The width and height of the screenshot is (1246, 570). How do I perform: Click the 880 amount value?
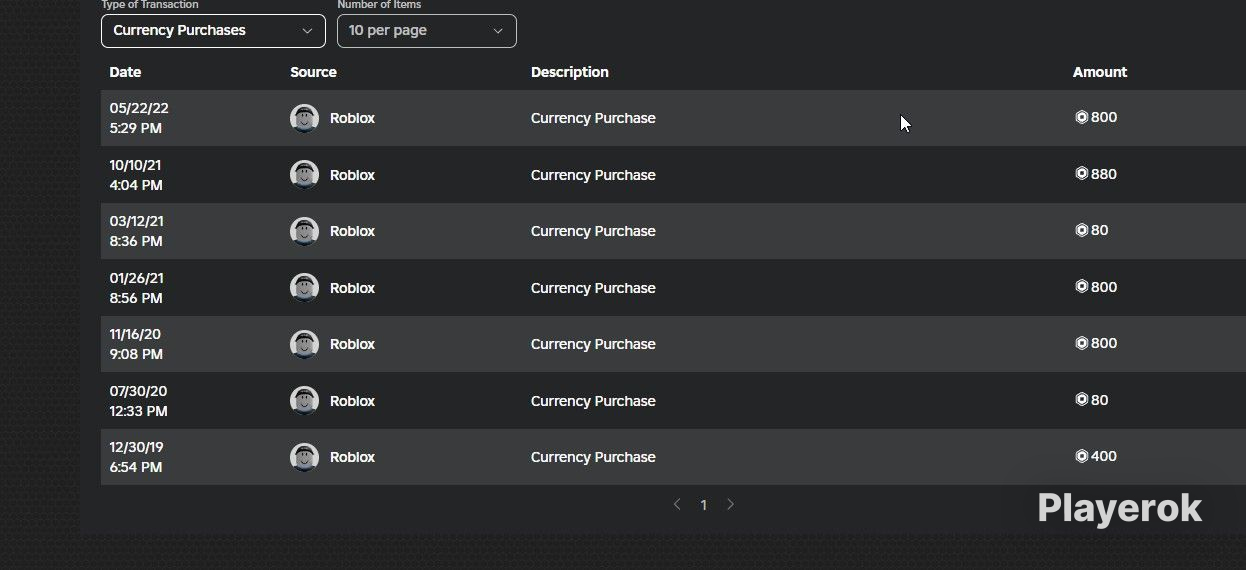coord(1104,174)
